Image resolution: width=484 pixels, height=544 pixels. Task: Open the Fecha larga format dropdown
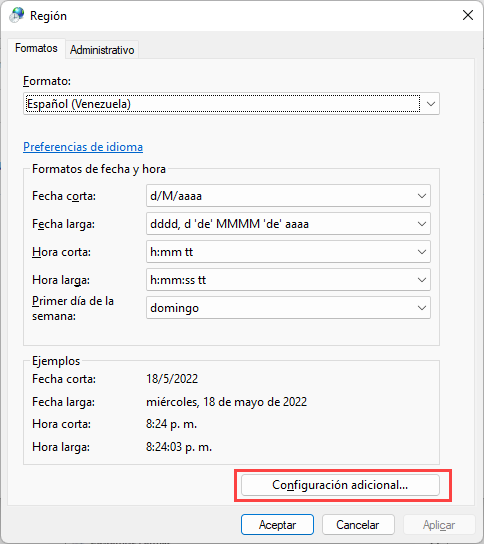click(288, 224)
